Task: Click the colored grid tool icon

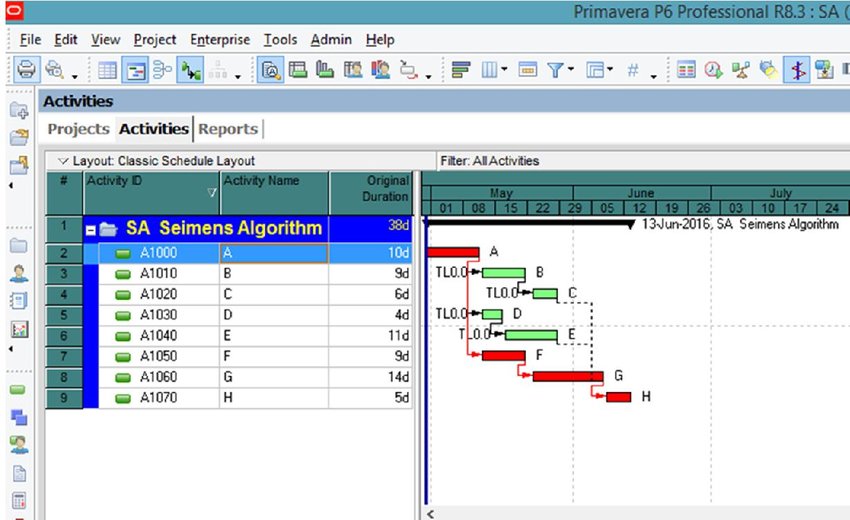Action: click(x=686, y=70)
